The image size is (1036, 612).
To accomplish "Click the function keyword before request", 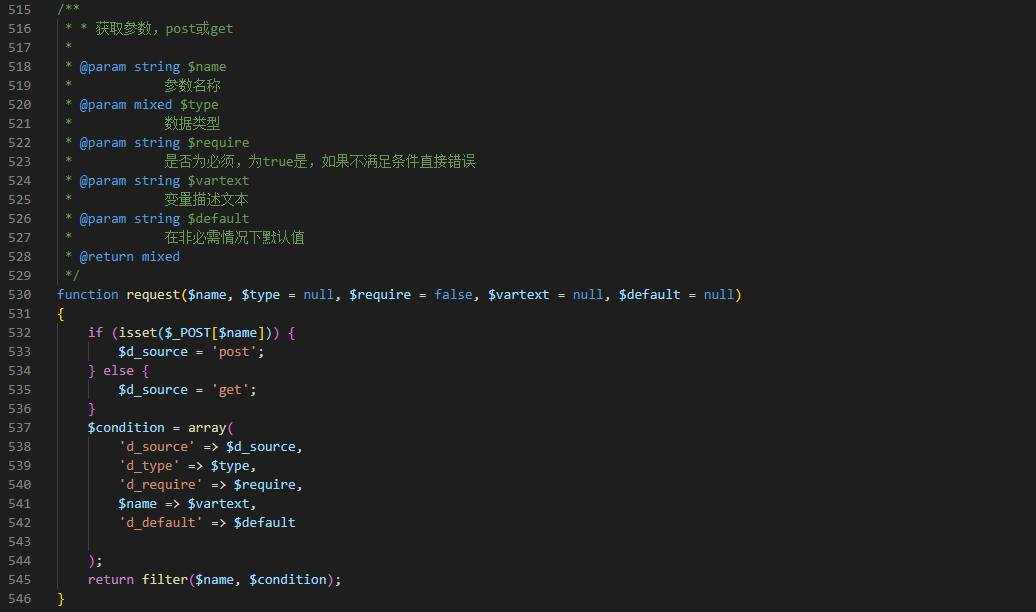I will (88, 295).
